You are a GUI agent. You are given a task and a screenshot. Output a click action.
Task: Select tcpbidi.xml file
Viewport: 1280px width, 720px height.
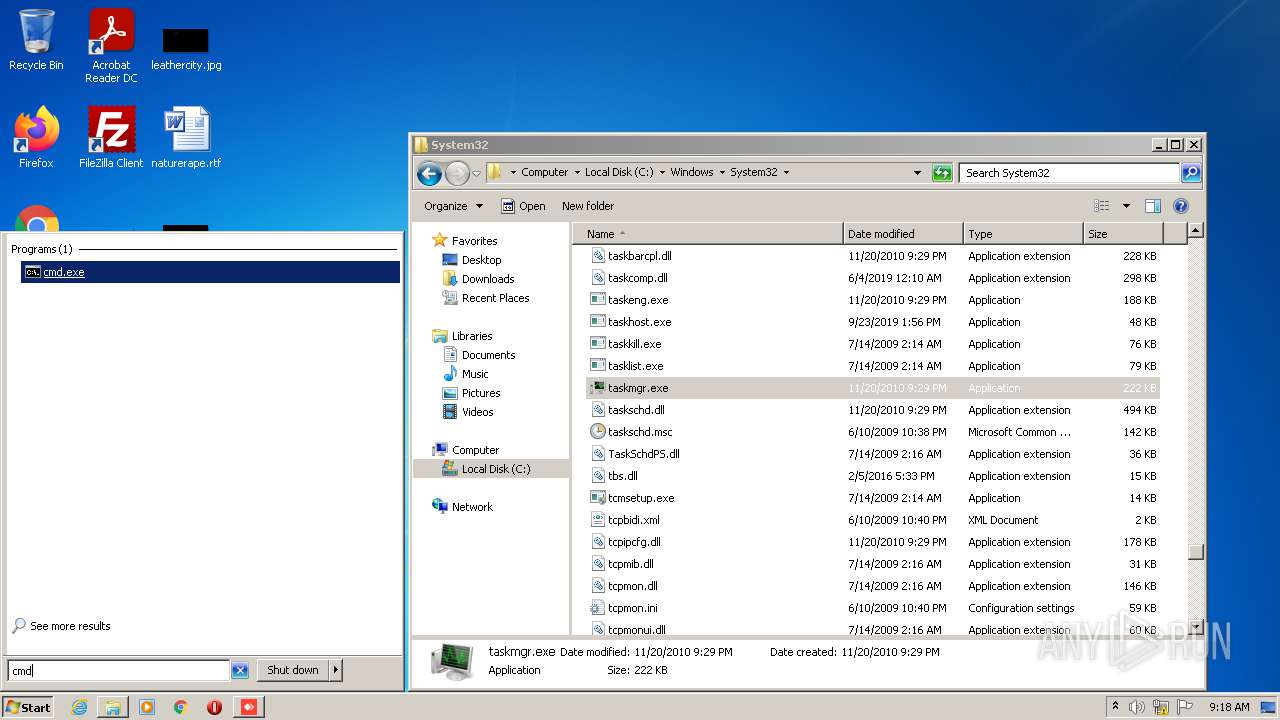633,520
